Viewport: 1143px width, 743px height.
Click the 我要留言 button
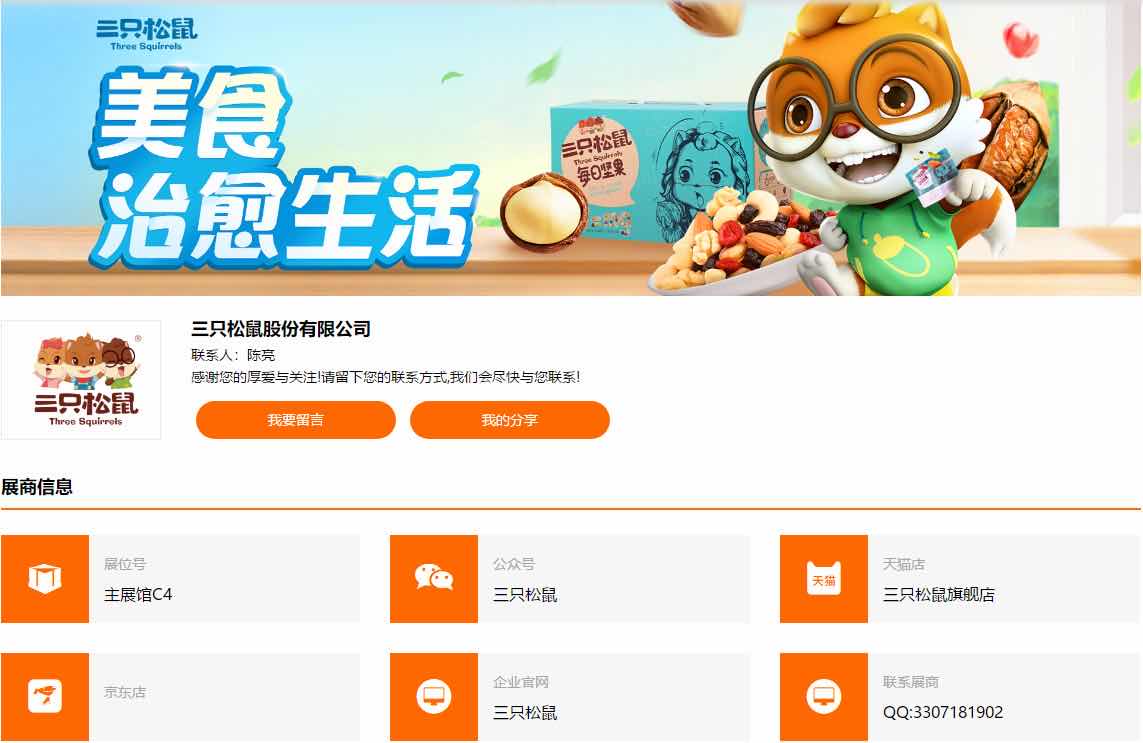295,420
